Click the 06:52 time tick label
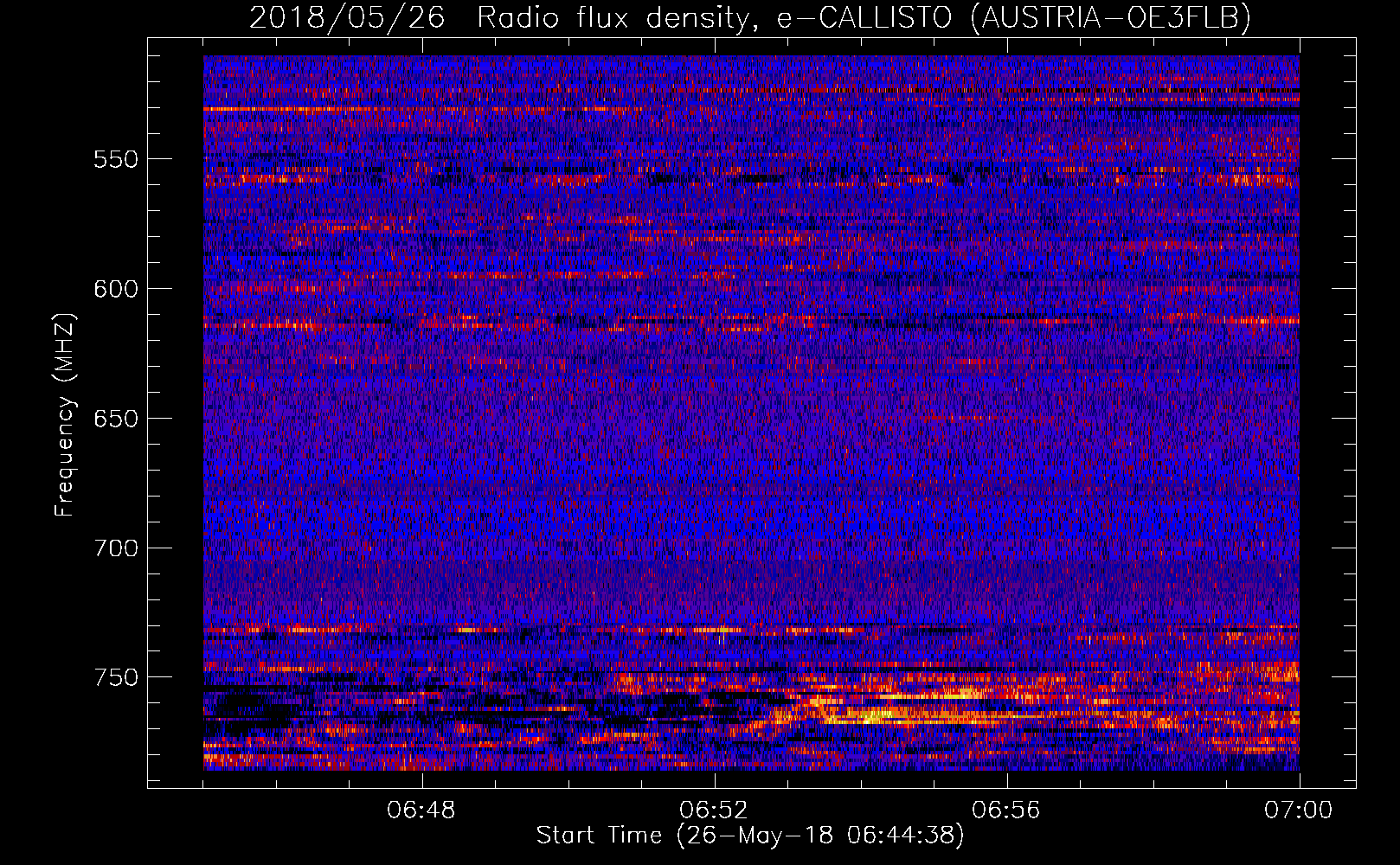 [x=714, y=811]
